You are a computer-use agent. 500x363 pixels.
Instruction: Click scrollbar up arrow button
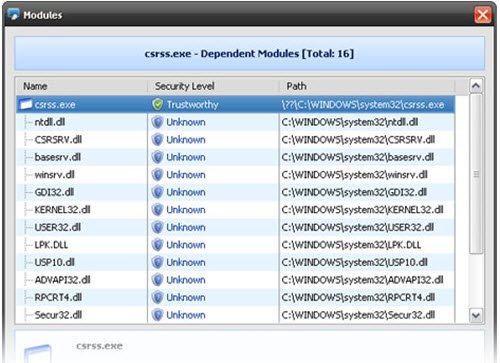[x=476, y=86]
